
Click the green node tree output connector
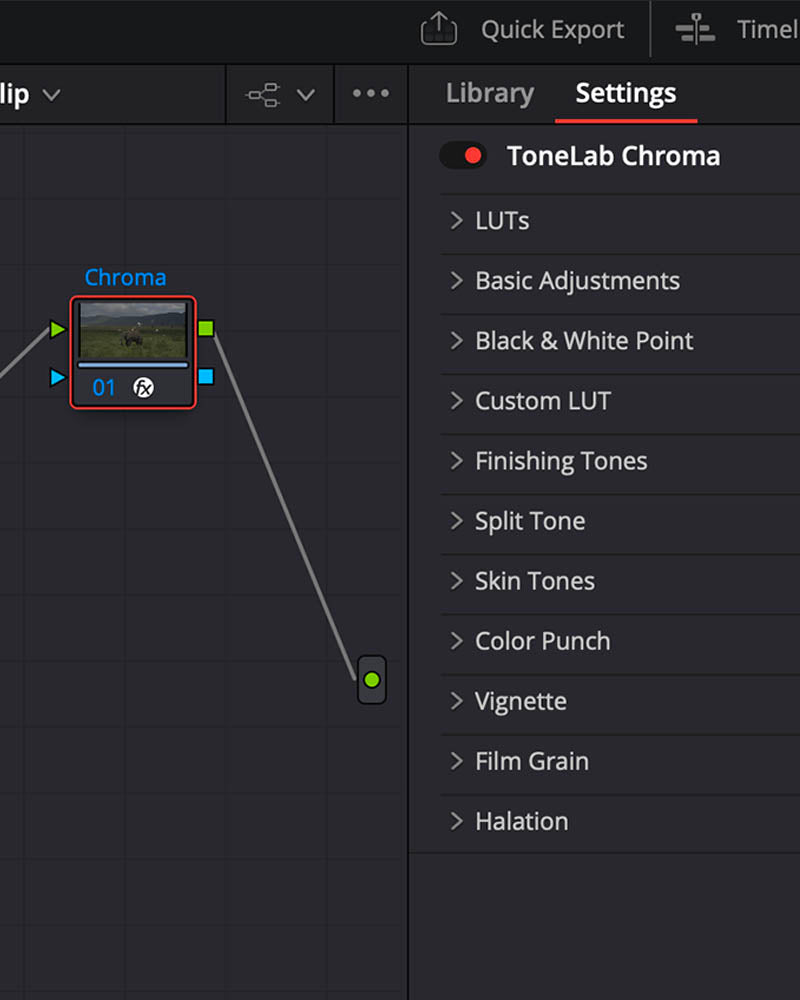pos(372,680)
